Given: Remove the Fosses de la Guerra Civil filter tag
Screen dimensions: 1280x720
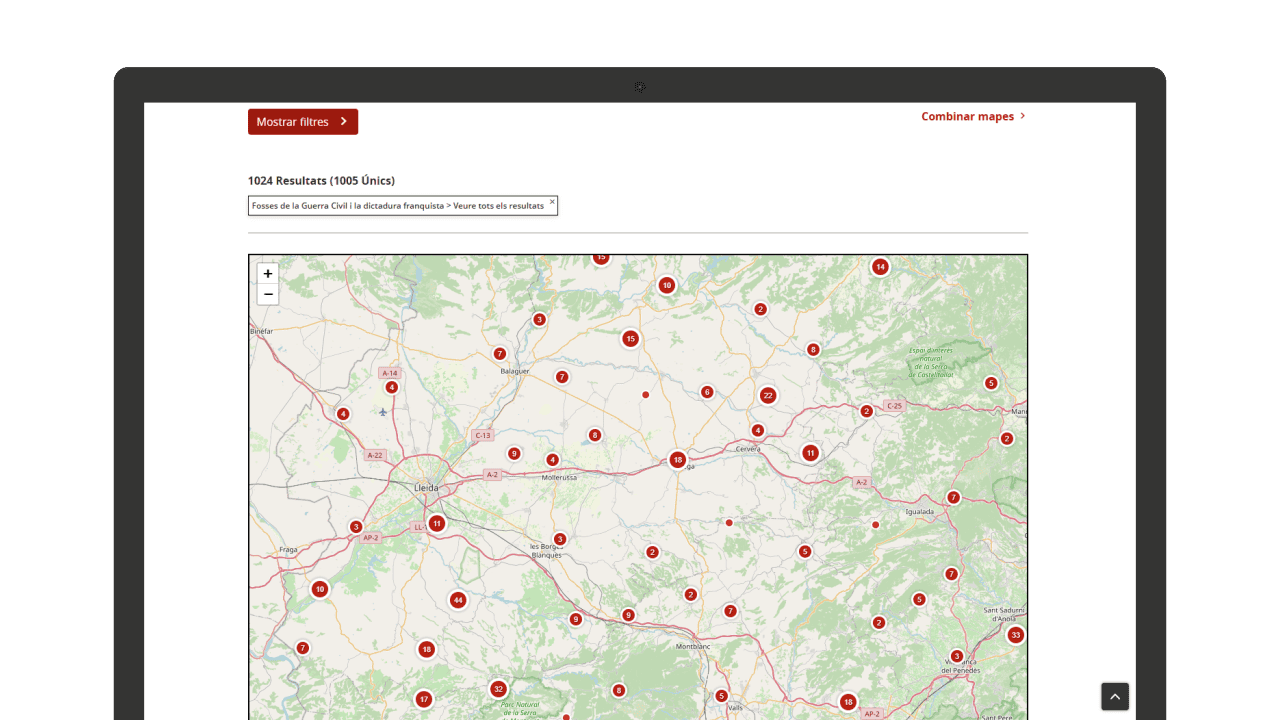Looking at the screenshot, I should click(552, 202).
